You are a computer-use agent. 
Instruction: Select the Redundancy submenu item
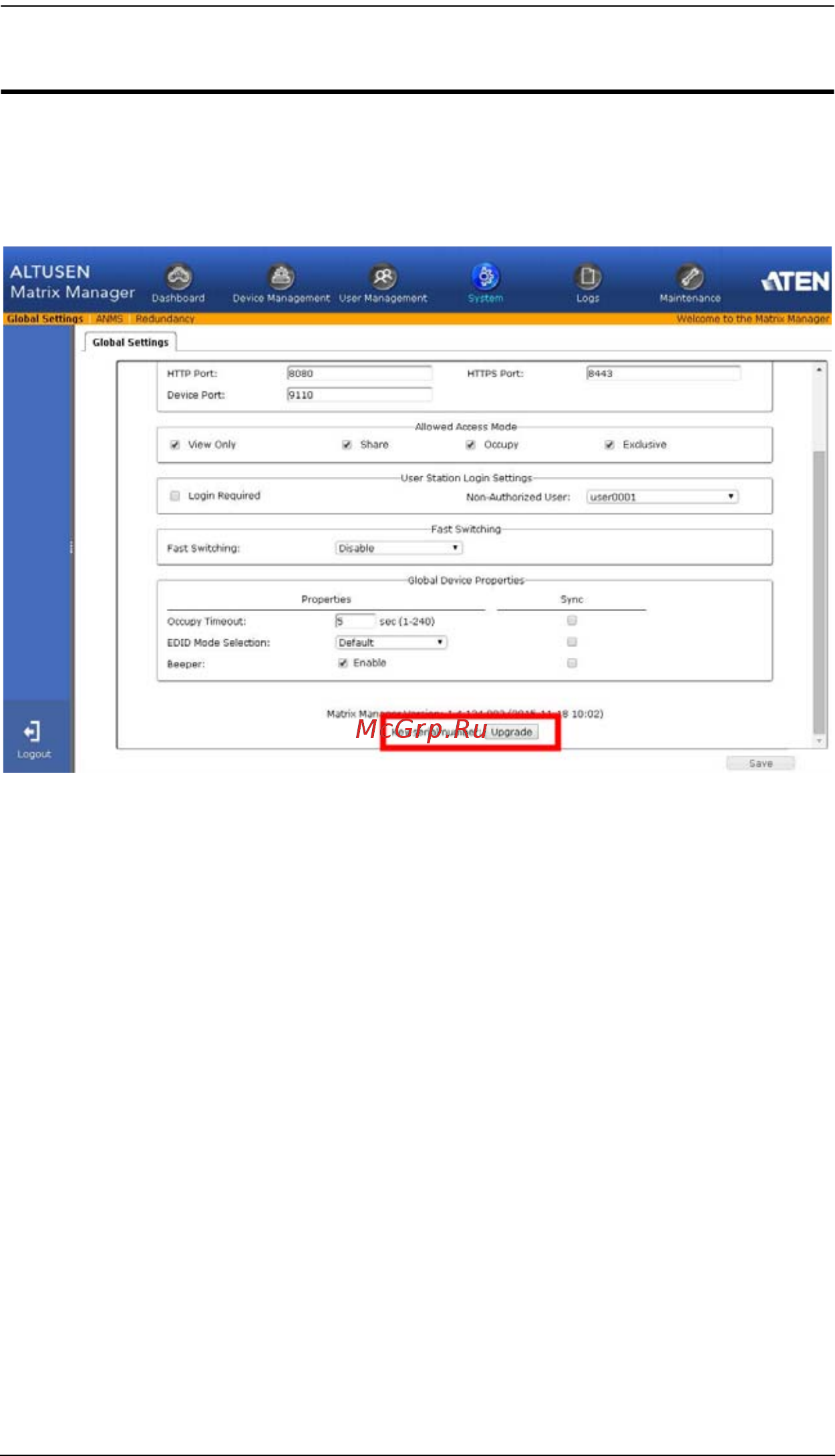coord(165,319)
